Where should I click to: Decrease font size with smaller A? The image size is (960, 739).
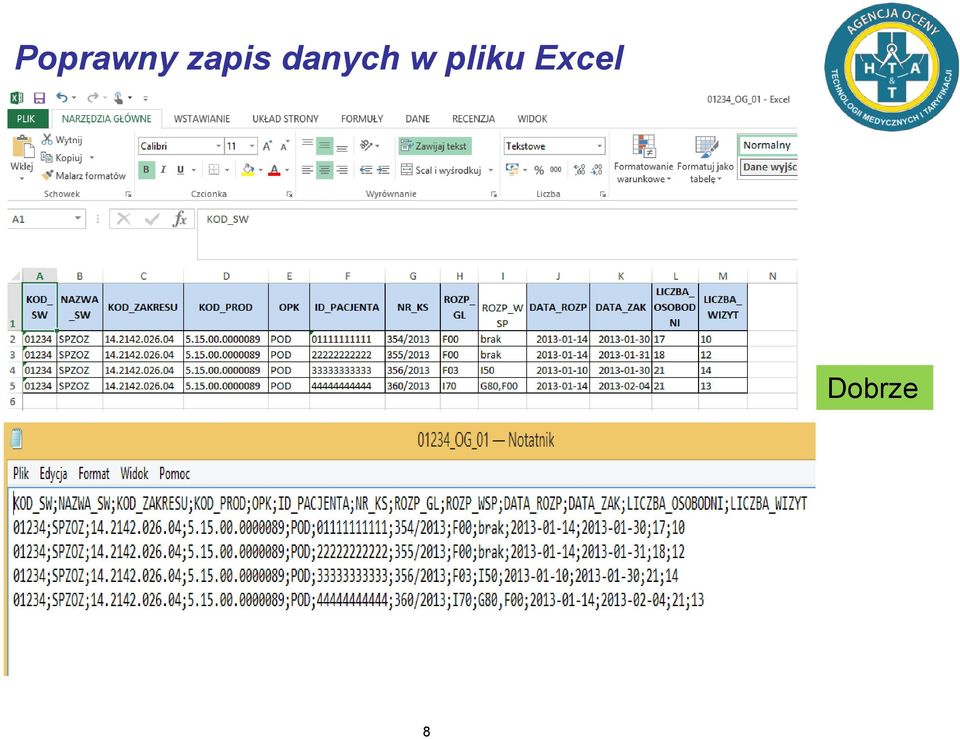(x=285, y=146)
